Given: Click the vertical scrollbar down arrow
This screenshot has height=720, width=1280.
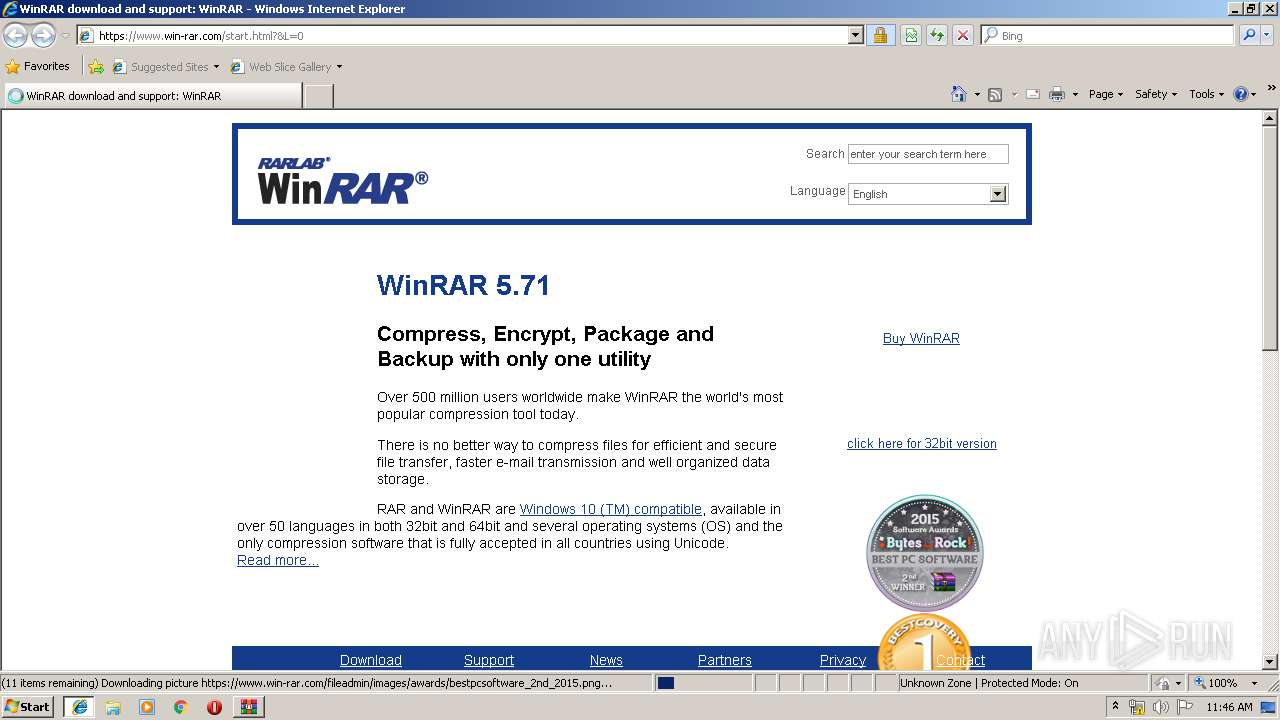Looking at the screenshot, I should (1270, 661).
